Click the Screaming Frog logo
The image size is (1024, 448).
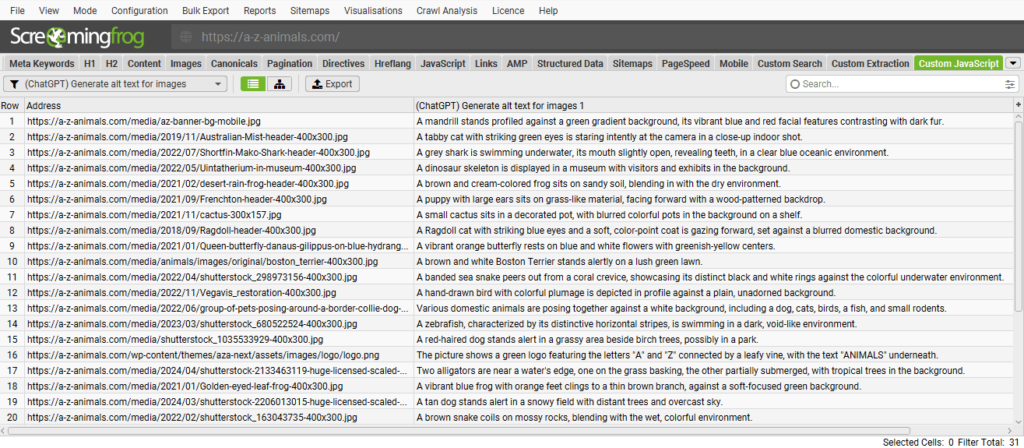[x=77, y=37]
